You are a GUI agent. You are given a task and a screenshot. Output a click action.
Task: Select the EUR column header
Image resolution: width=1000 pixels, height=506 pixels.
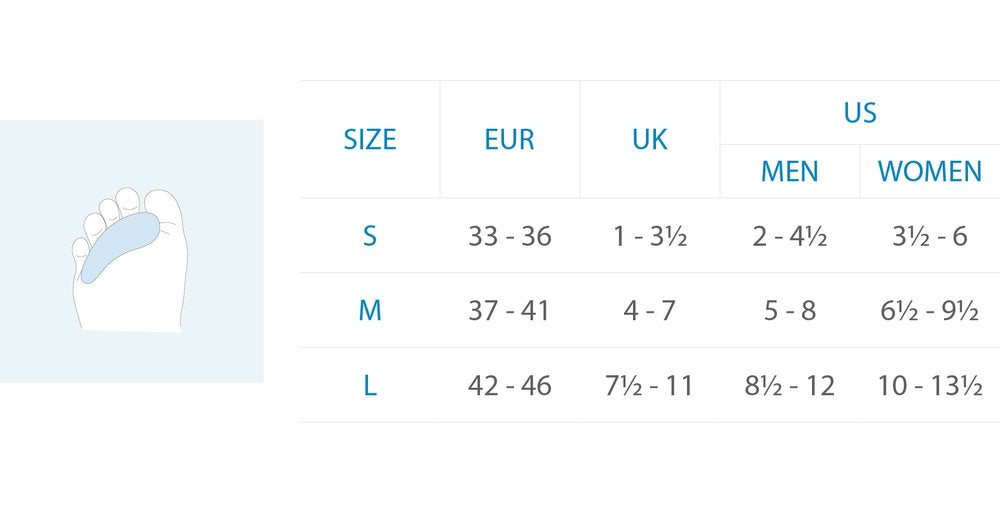click(510, 139)
